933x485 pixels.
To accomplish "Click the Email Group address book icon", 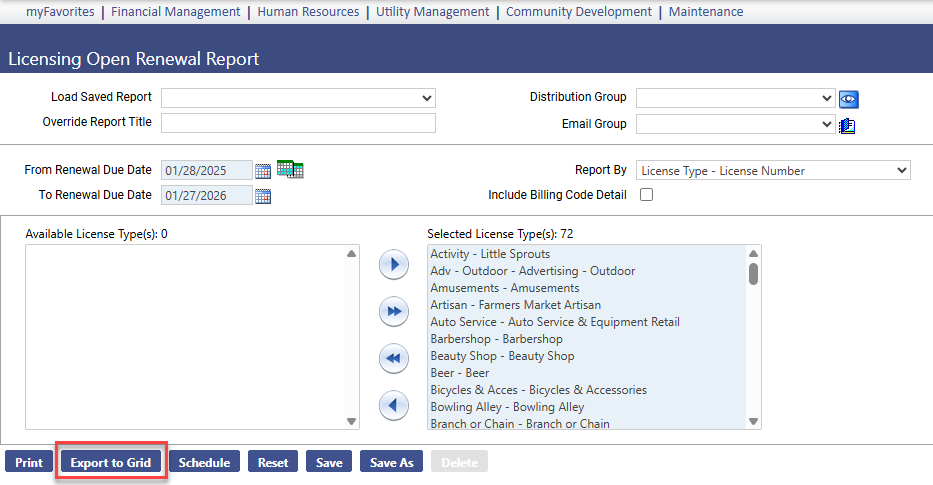I will point(848,125).
